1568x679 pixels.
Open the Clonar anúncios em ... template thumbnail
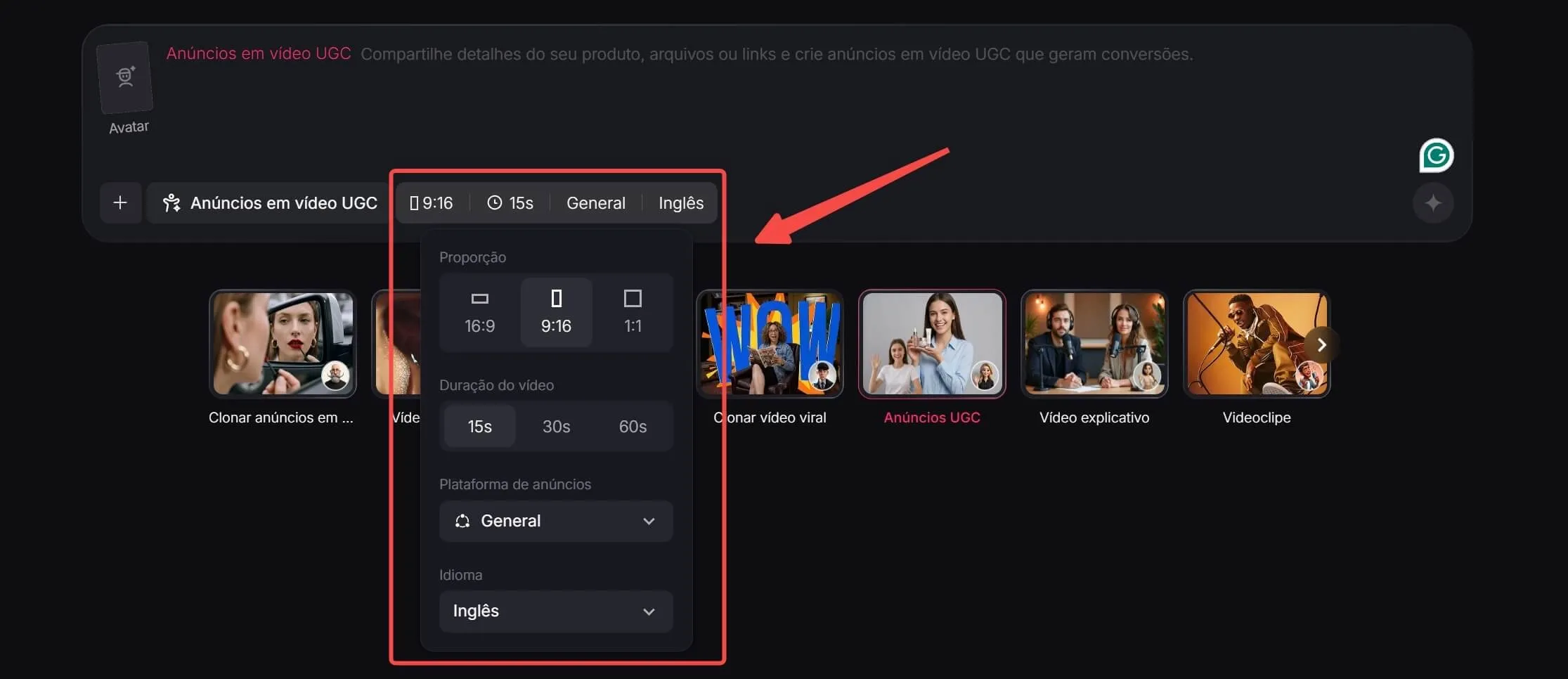pyautogui.click(x=283, y=344)
